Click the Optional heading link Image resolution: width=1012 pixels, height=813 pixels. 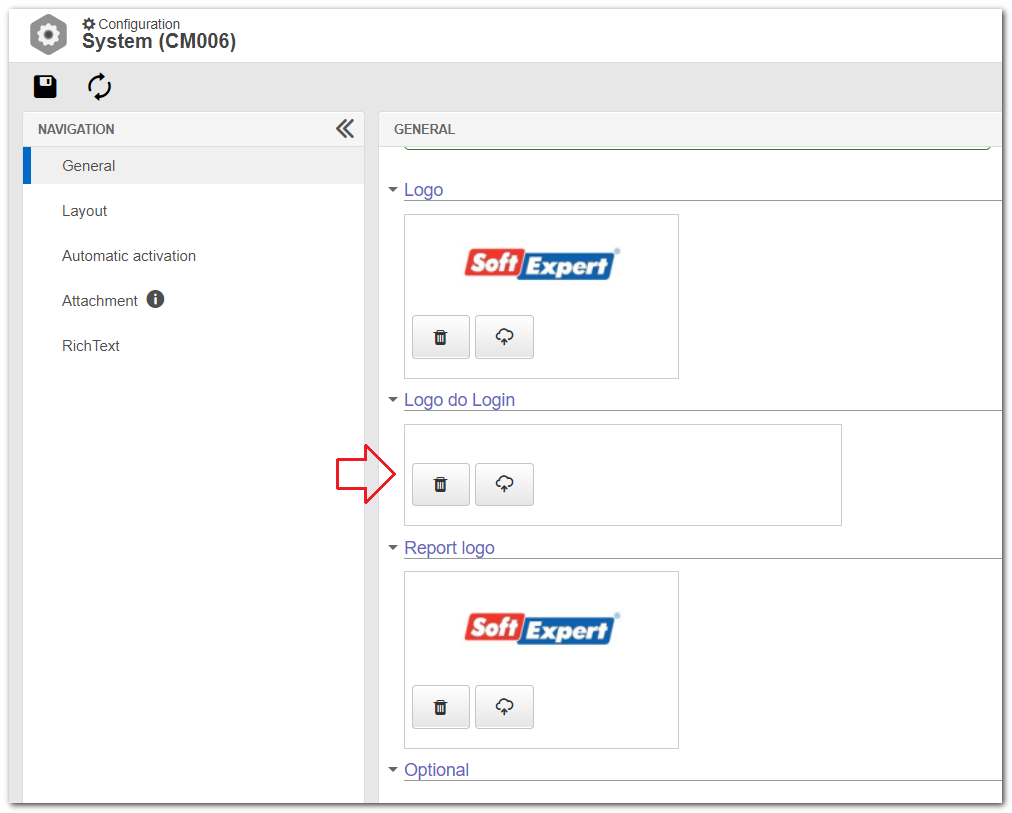click(x=436, y=770)
